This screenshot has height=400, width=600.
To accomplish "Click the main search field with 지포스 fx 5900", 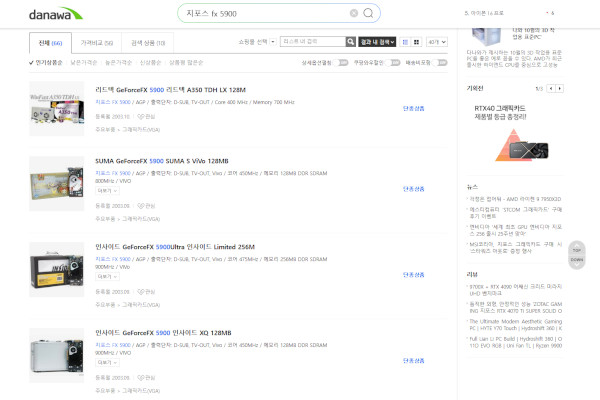I will point(266,13).
